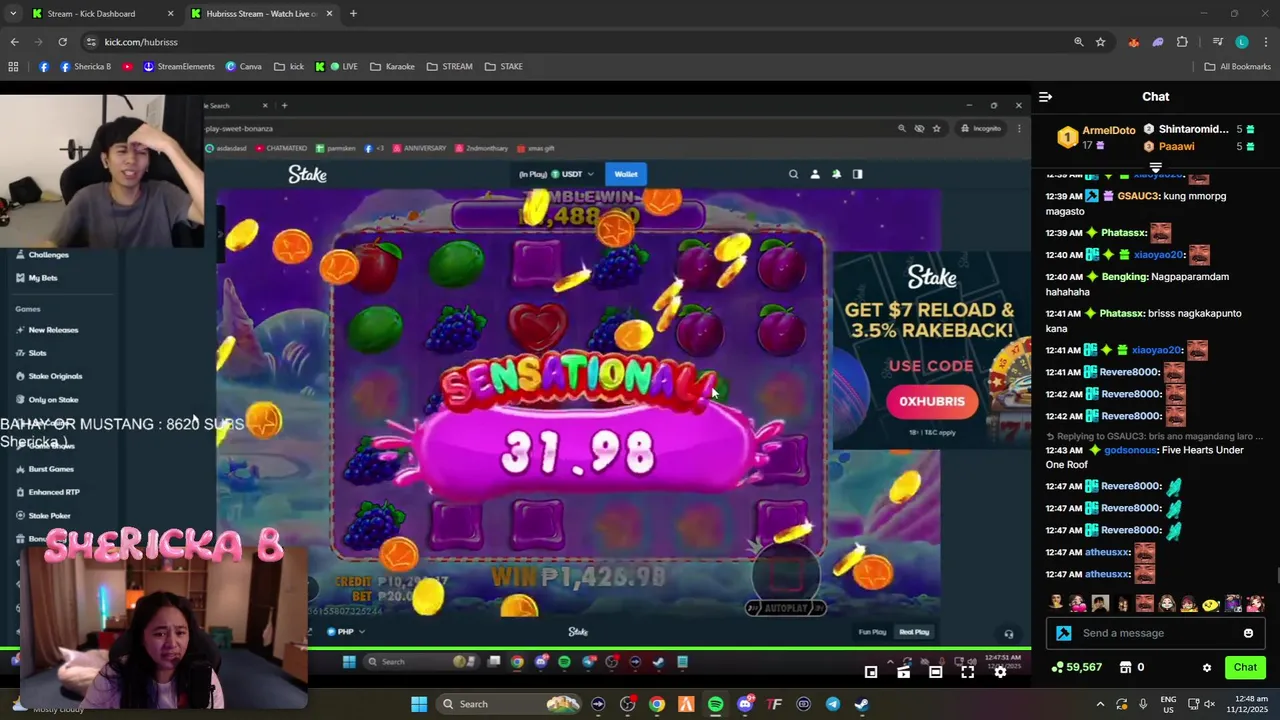Screen dimensions: 1280x720
Task: Open Steam from the taskbar
Action: 861,704
